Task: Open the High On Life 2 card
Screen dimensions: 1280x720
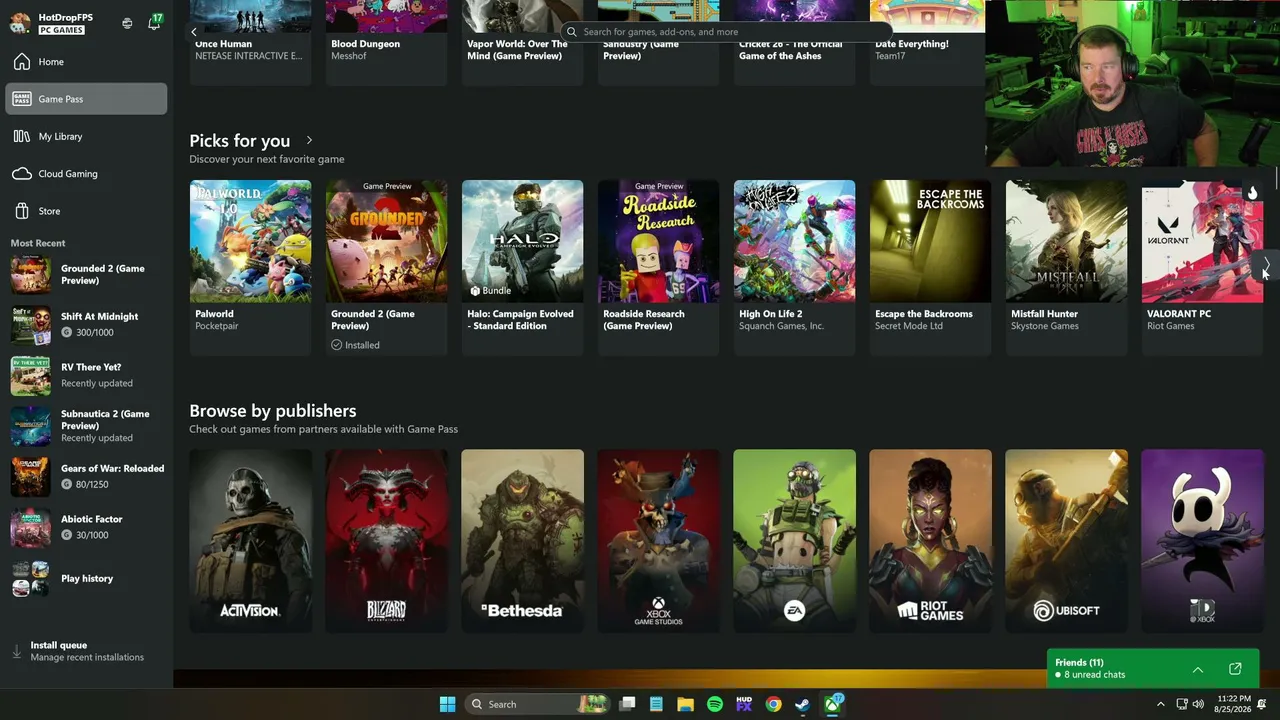Action: (x=795, y=267)
